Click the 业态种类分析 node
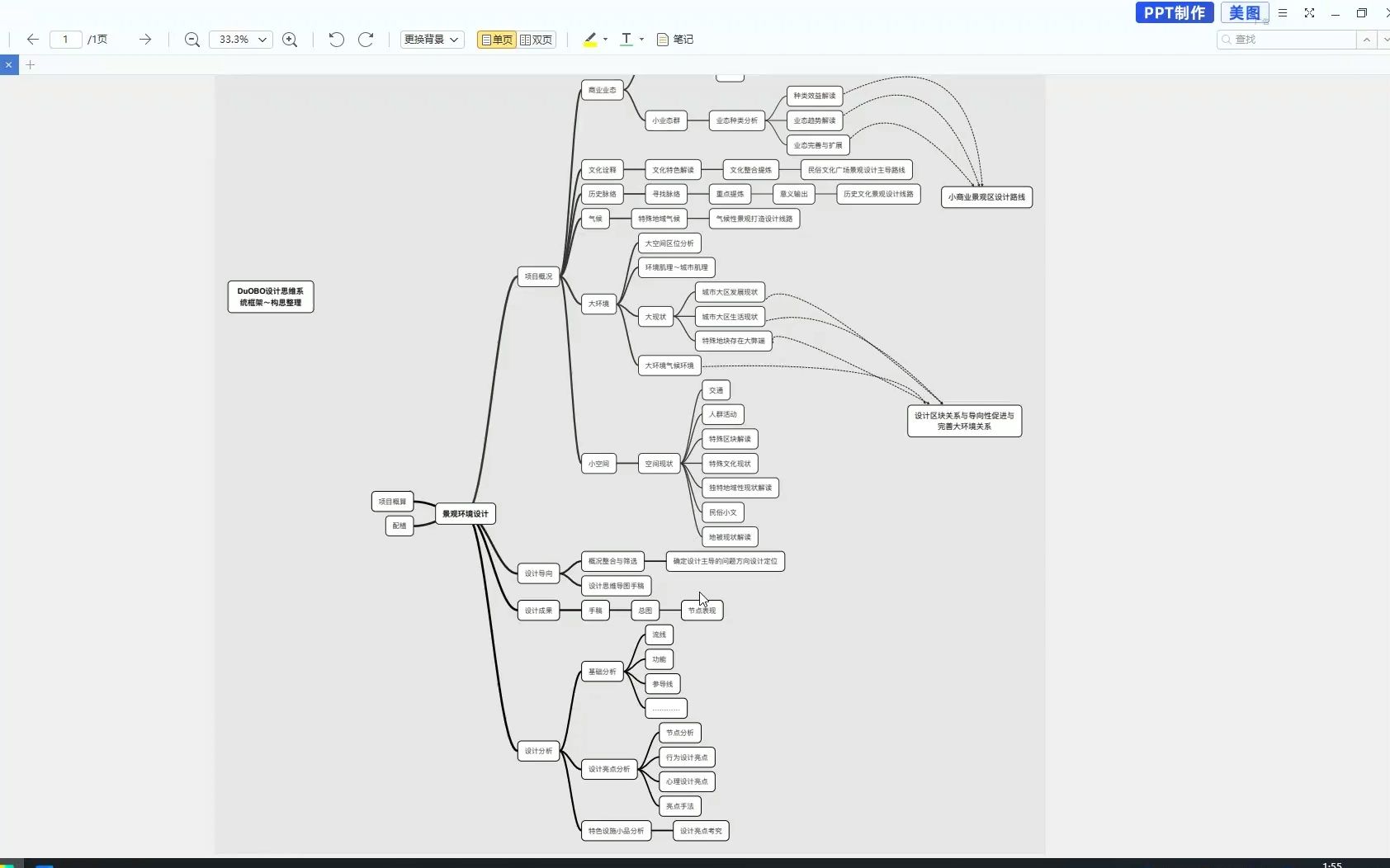This screenshot has height=868, width=1390. (736, 120)
